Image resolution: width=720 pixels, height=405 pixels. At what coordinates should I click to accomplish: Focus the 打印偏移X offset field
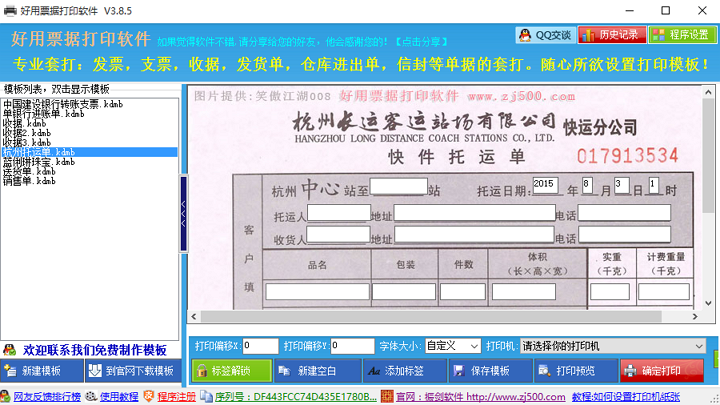point(260,346)
